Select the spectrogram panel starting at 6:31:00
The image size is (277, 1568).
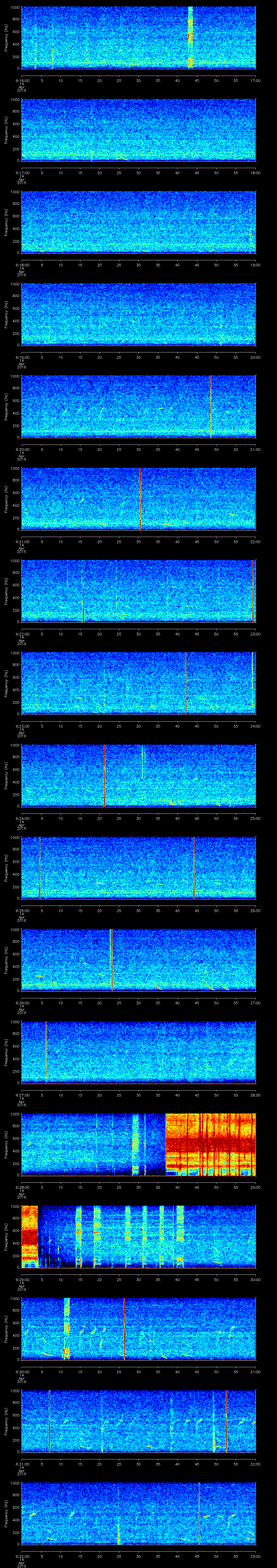pos(138,1421)
